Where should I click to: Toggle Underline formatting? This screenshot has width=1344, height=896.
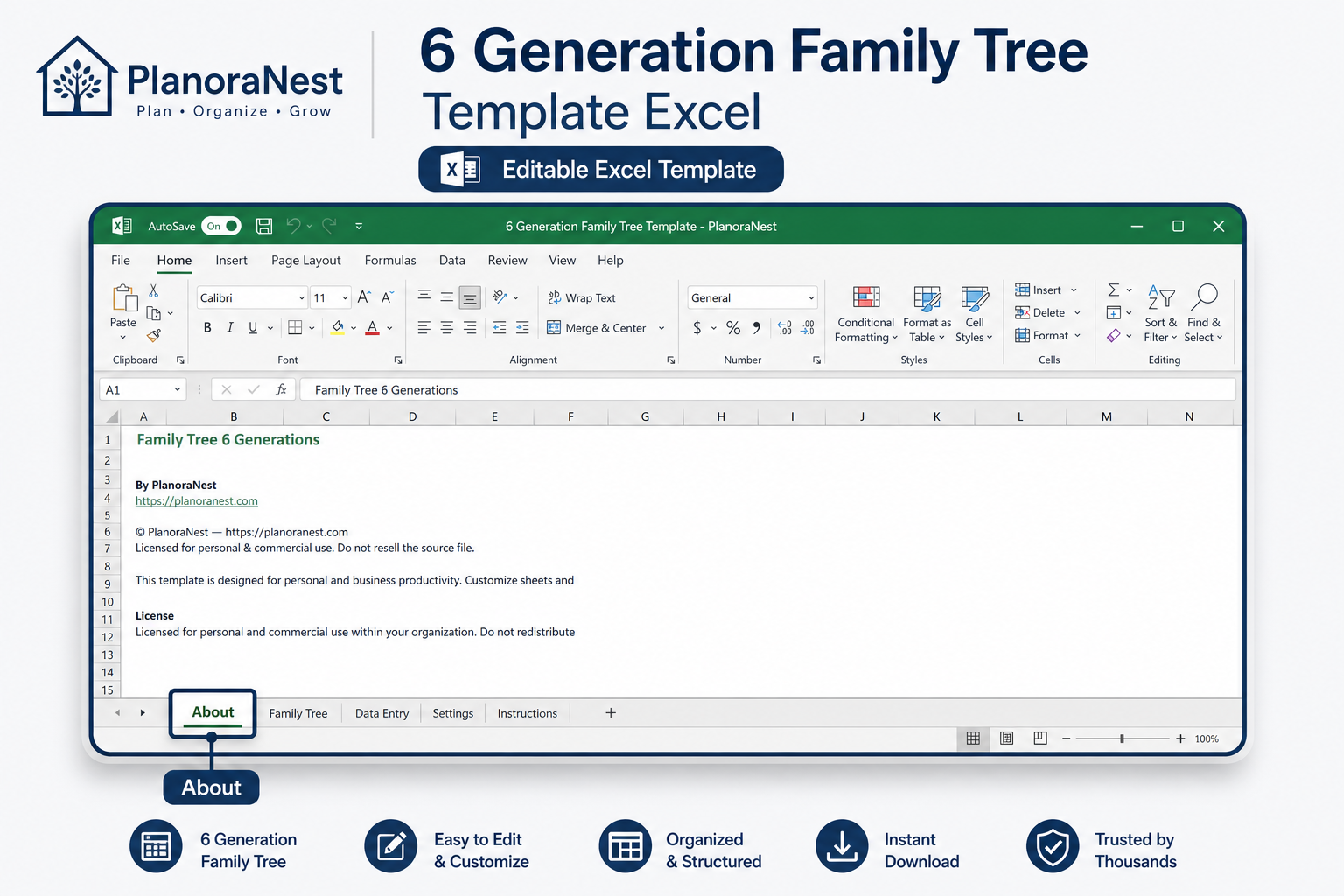click(x=253, y=327)
